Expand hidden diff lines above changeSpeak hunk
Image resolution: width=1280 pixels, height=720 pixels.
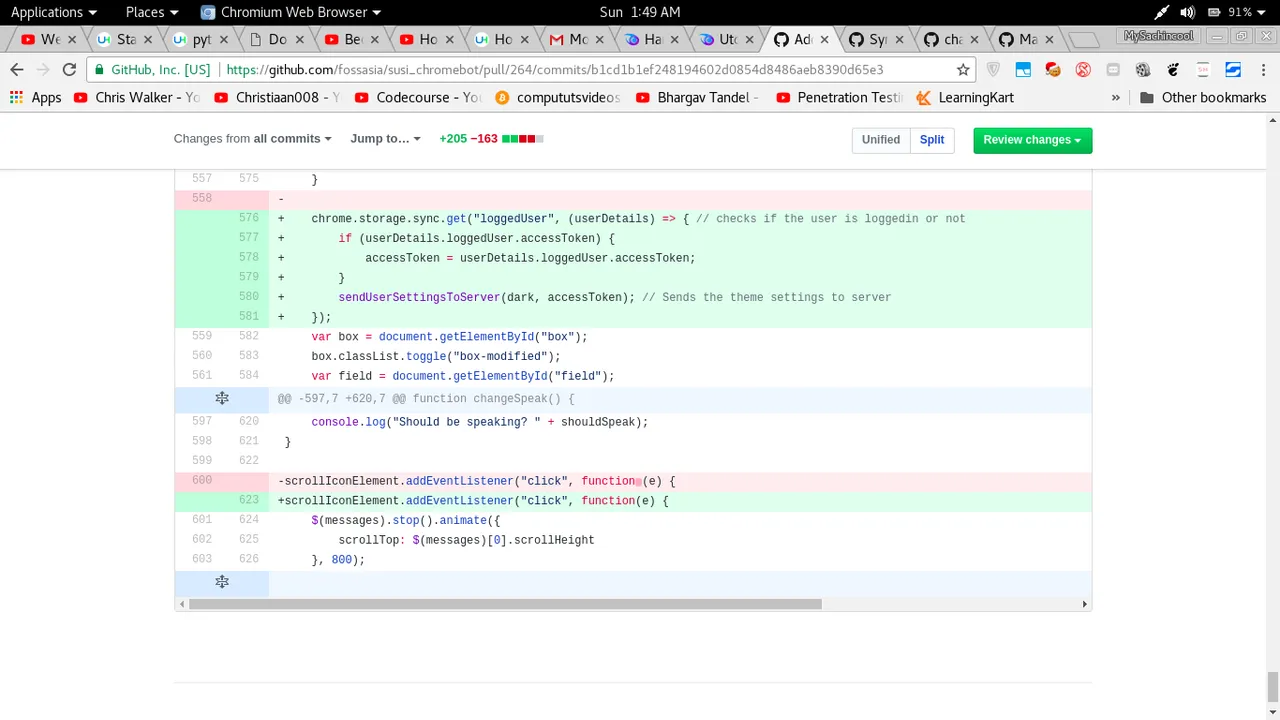point(222,398)
